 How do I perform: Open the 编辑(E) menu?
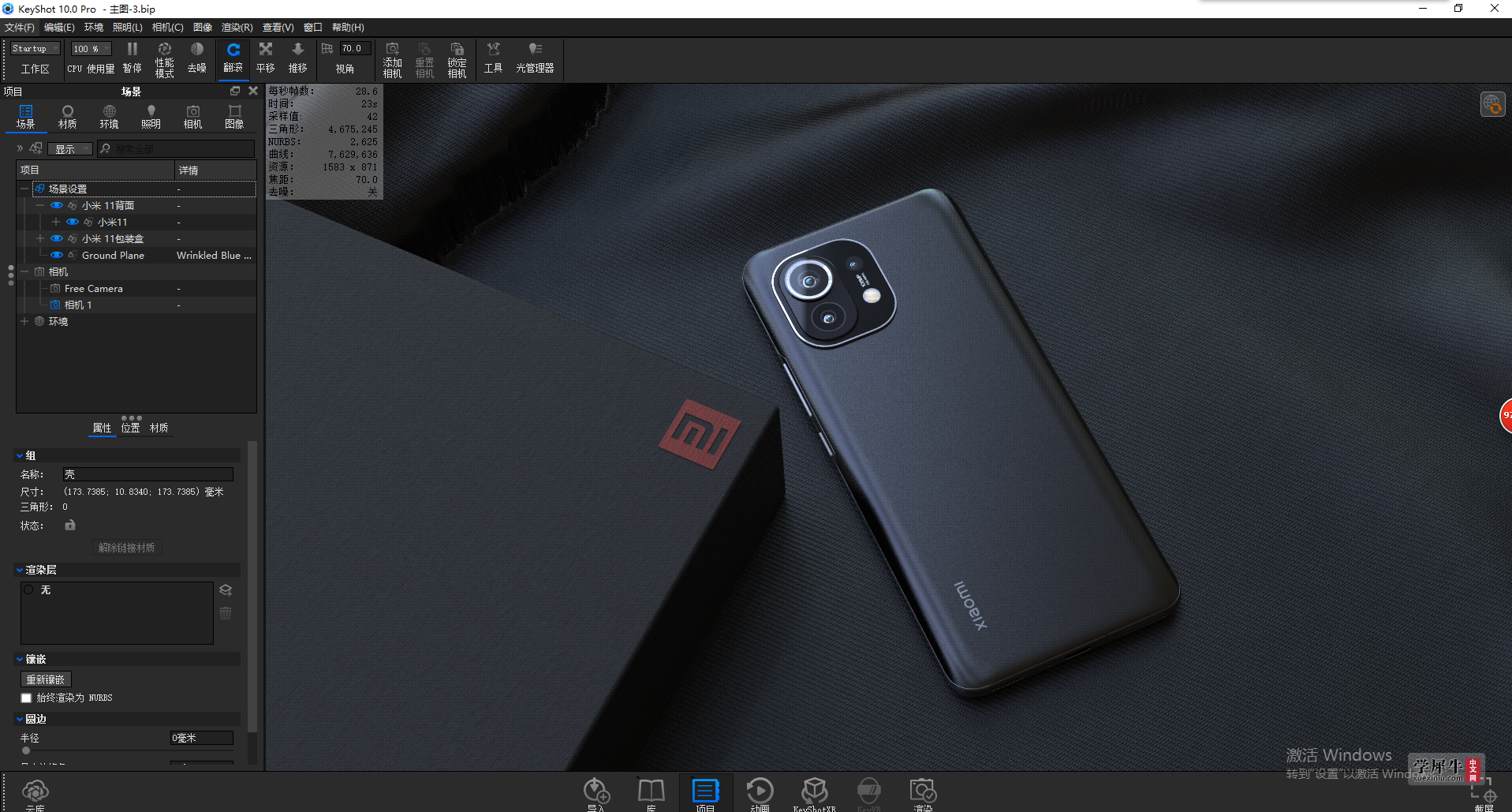tap(59, 28)
